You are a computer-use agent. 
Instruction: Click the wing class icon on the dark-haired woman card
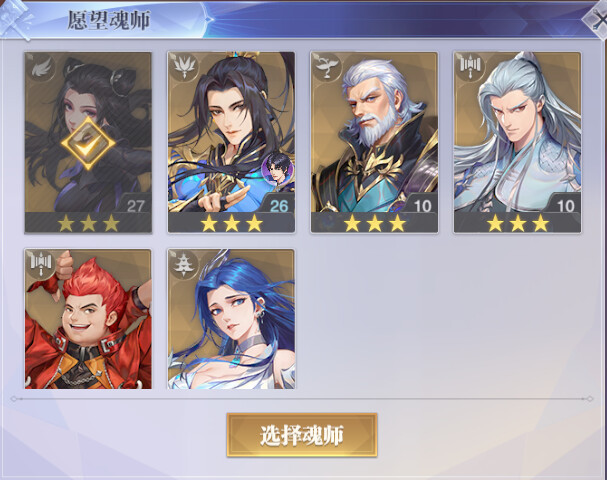pos(41,69)
